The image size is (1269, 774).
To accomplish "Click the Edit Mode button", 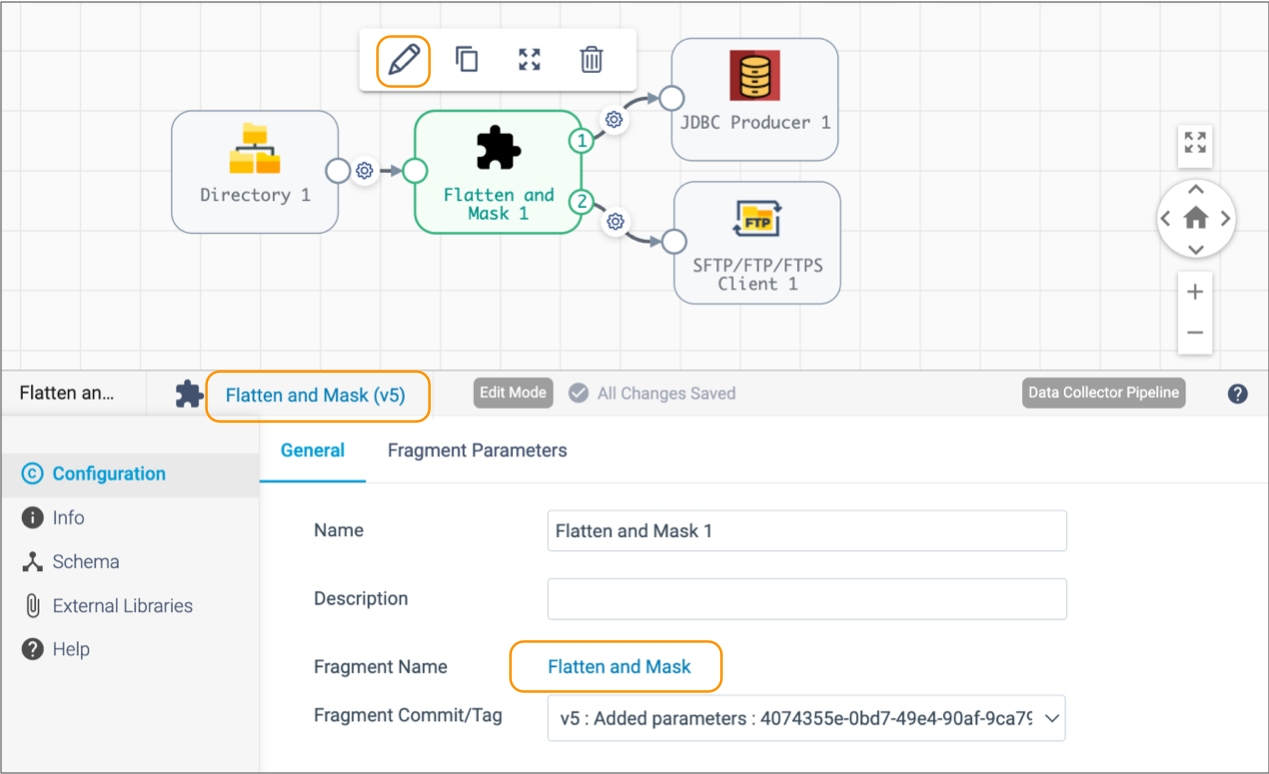I will 513,393.
